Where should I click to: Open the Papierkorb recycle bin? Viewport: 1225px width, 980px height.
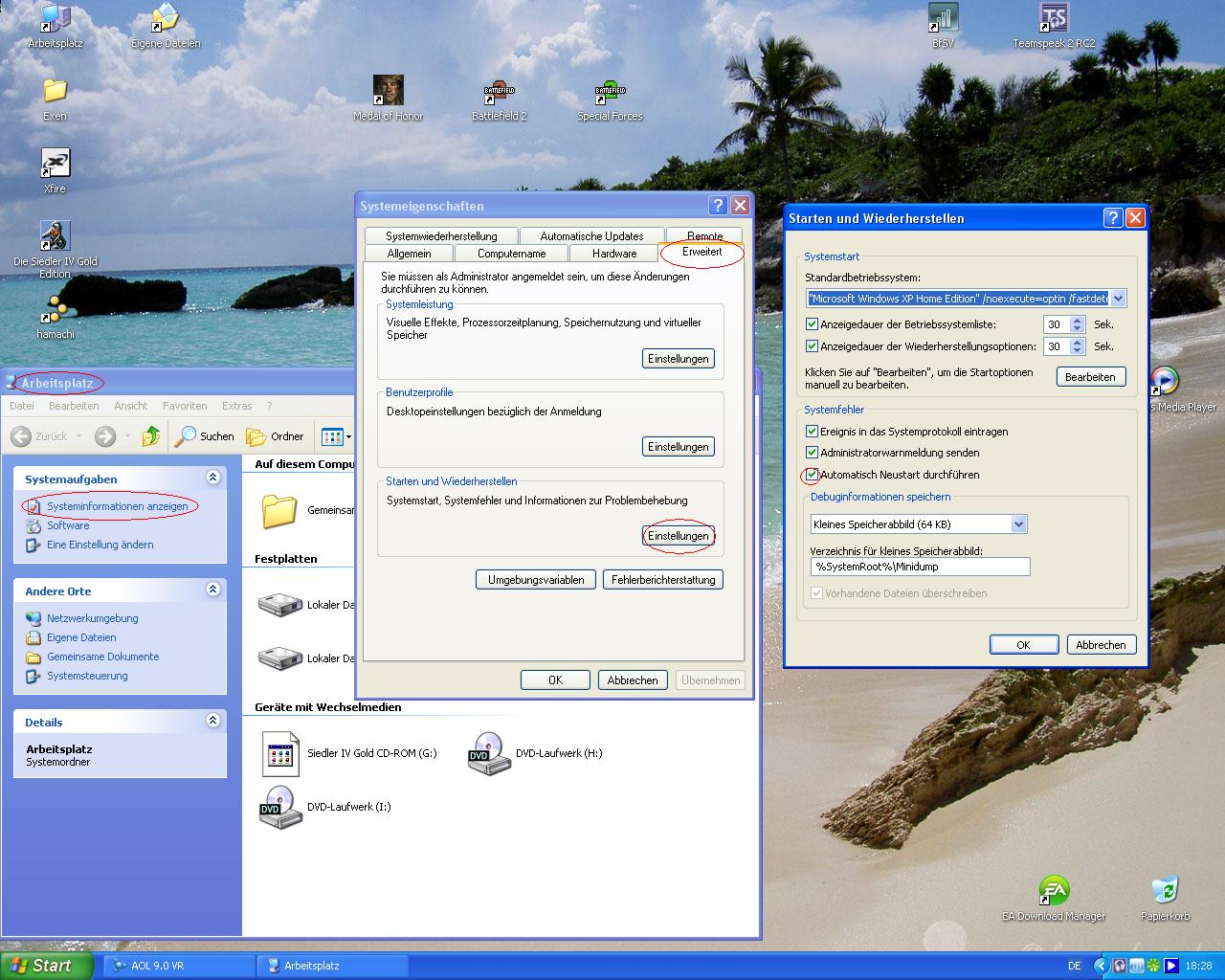(x=1165, y=899)
